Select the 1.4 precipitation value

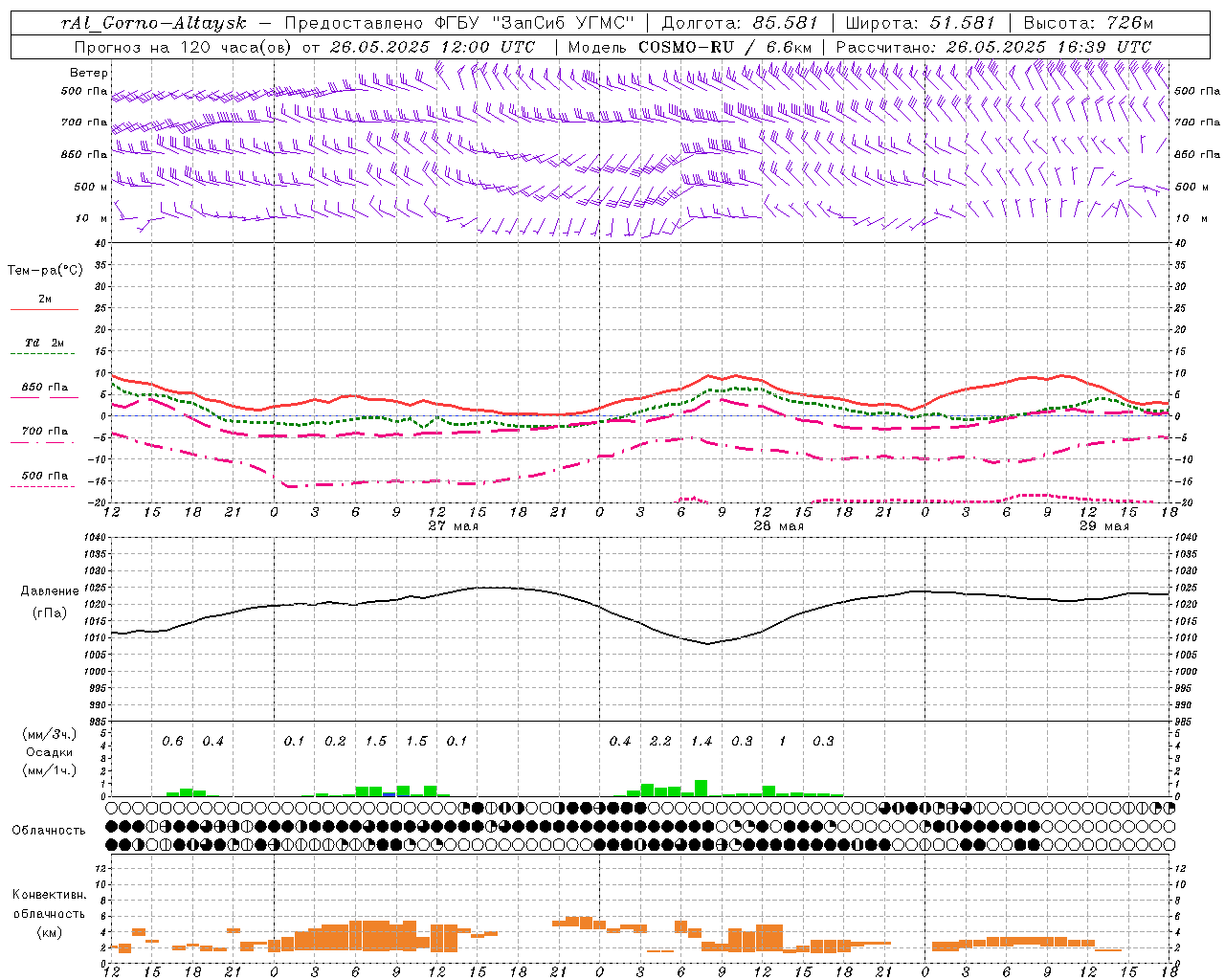pyautogui.click(x=702, y=741)
